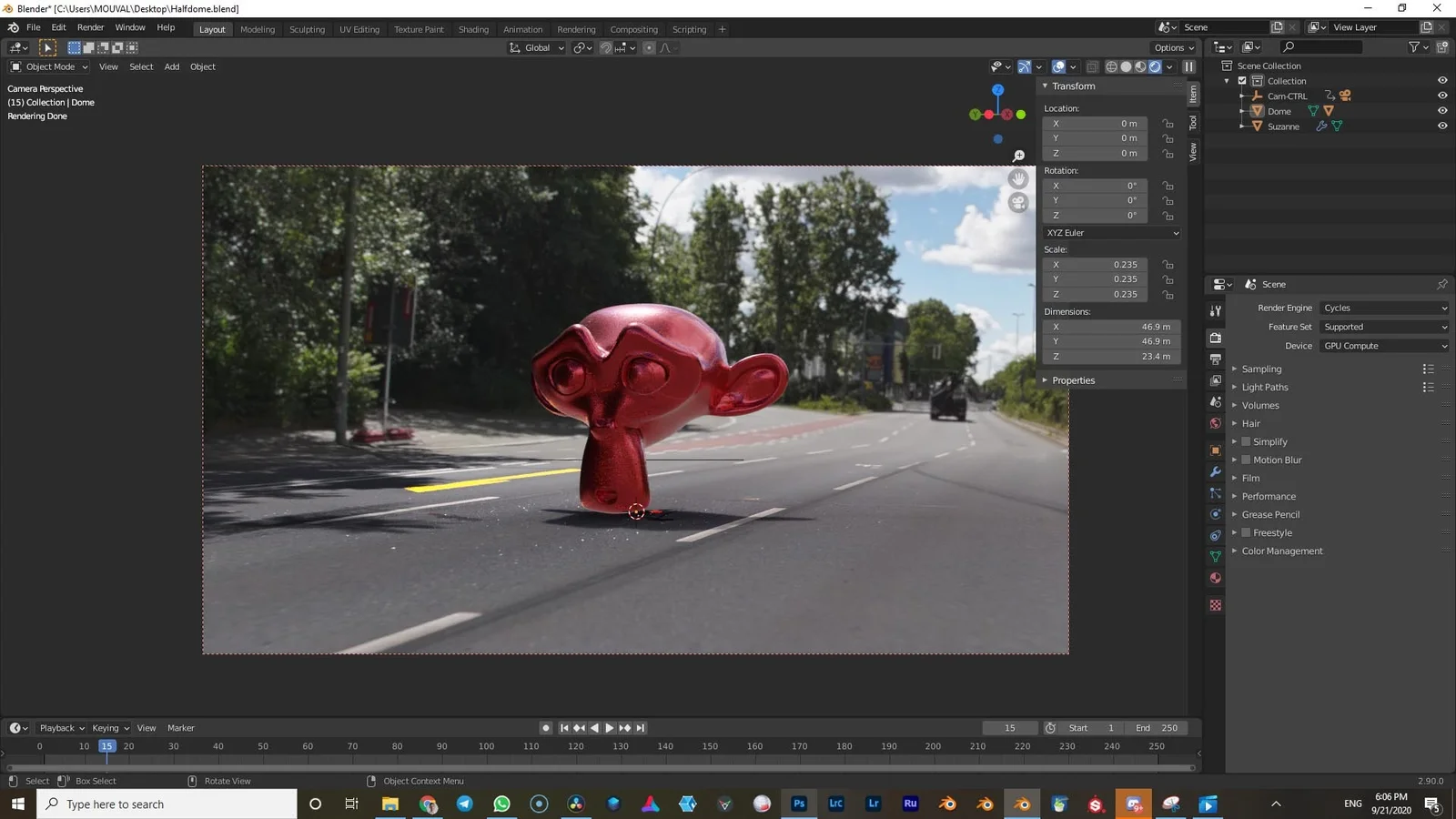This screenshot has height=819, width=1456.
Task: Click the jump-to-end playback button
Action: [641, 728]
